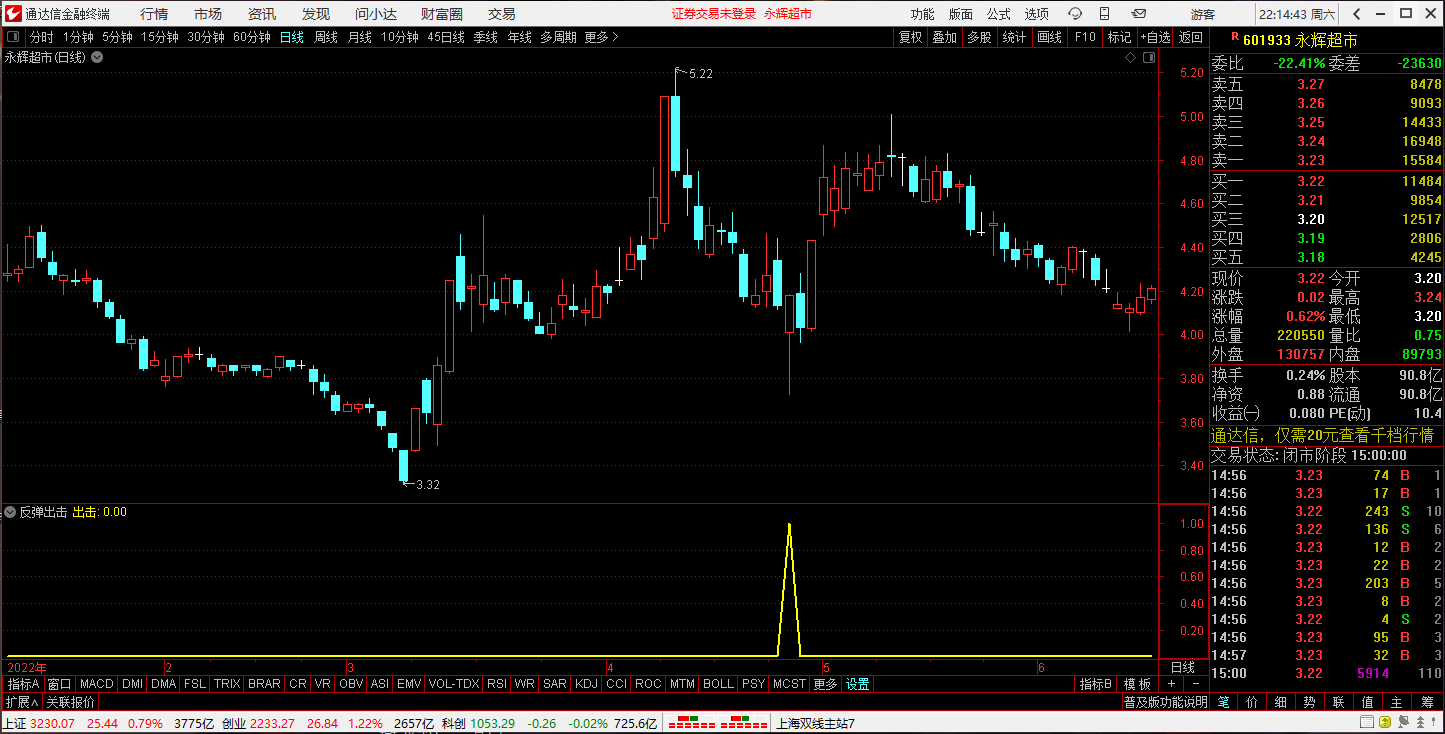Click the 复权 toolbar button
This screenshot has width=1445, height=734.
pyautogui.click(x=911, y=37)
